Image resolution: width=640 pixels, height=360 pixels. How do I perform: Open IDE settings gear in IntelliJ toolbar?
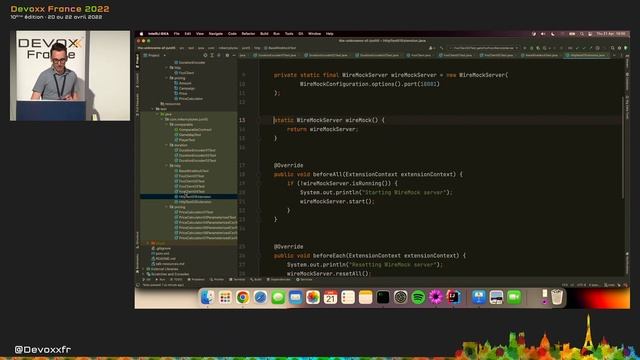tap(619, 48)
